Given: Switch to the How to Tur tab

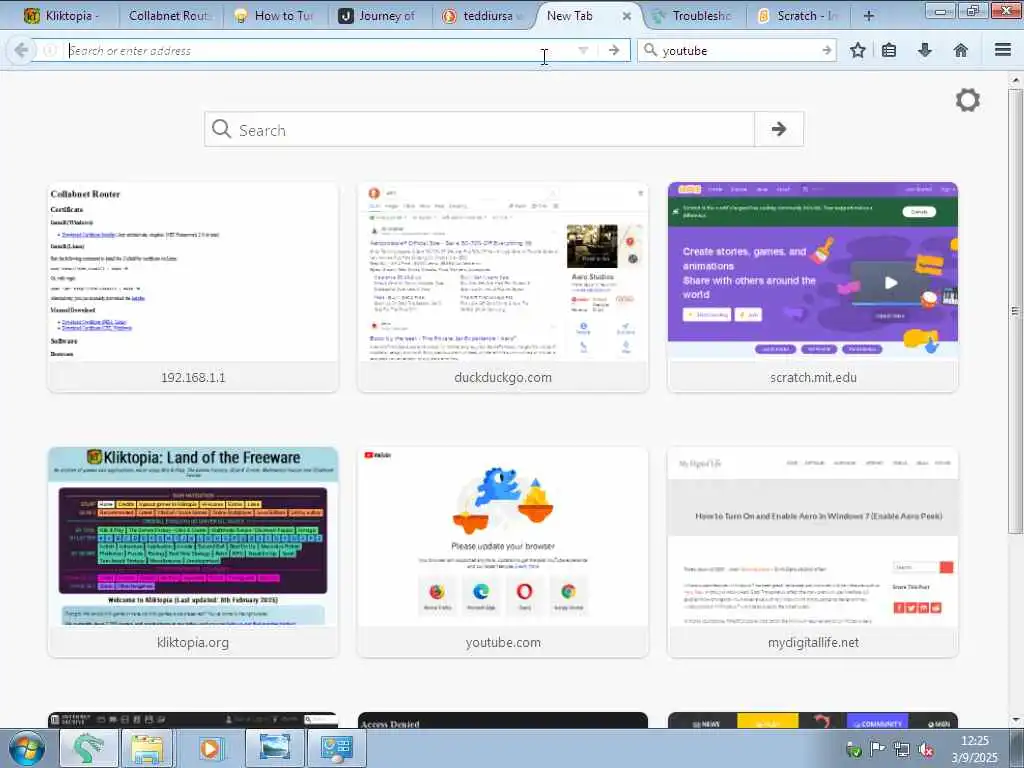Looking at the screenshot, I should [274, 16].
